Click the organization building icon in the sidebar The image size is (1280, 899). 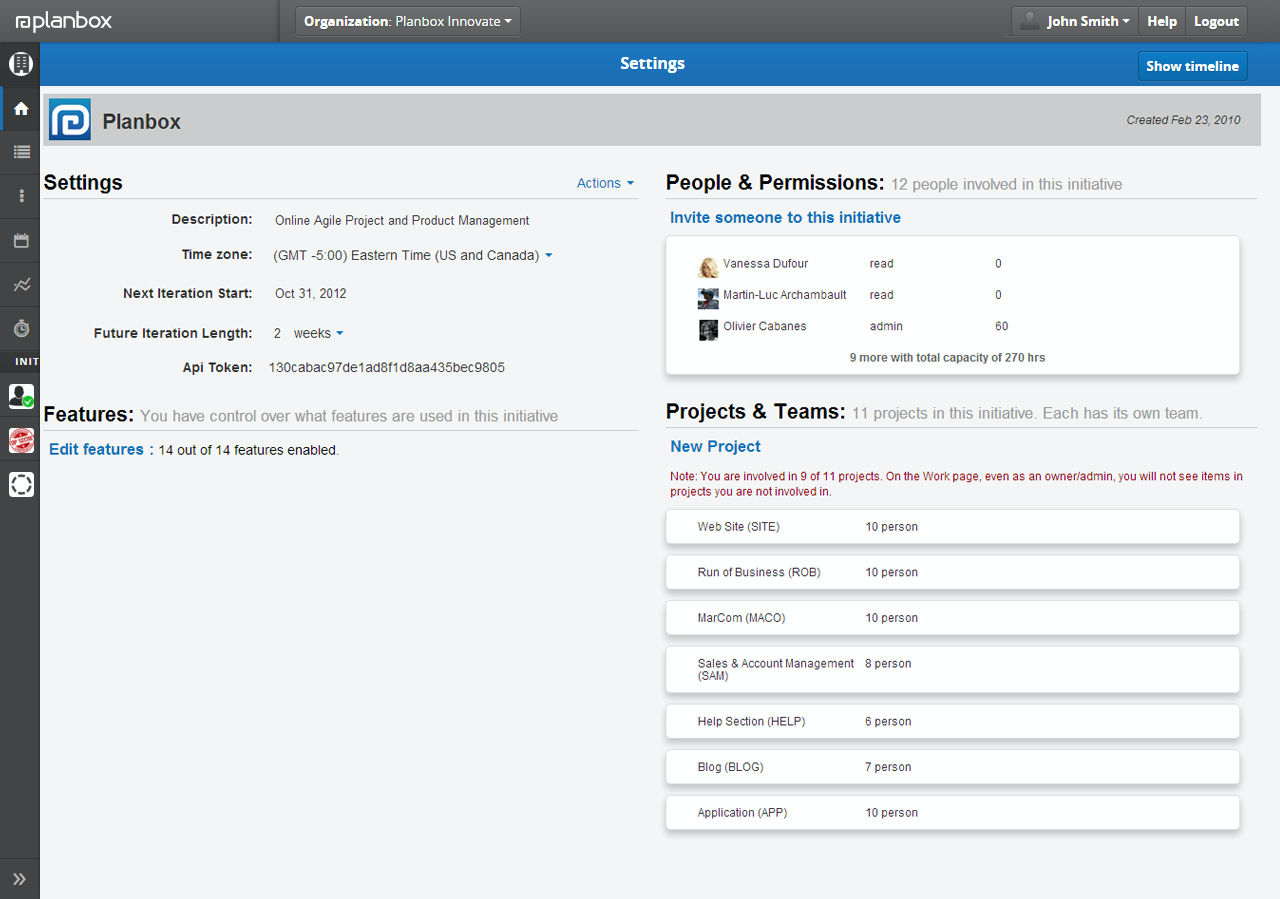(20, 64)
